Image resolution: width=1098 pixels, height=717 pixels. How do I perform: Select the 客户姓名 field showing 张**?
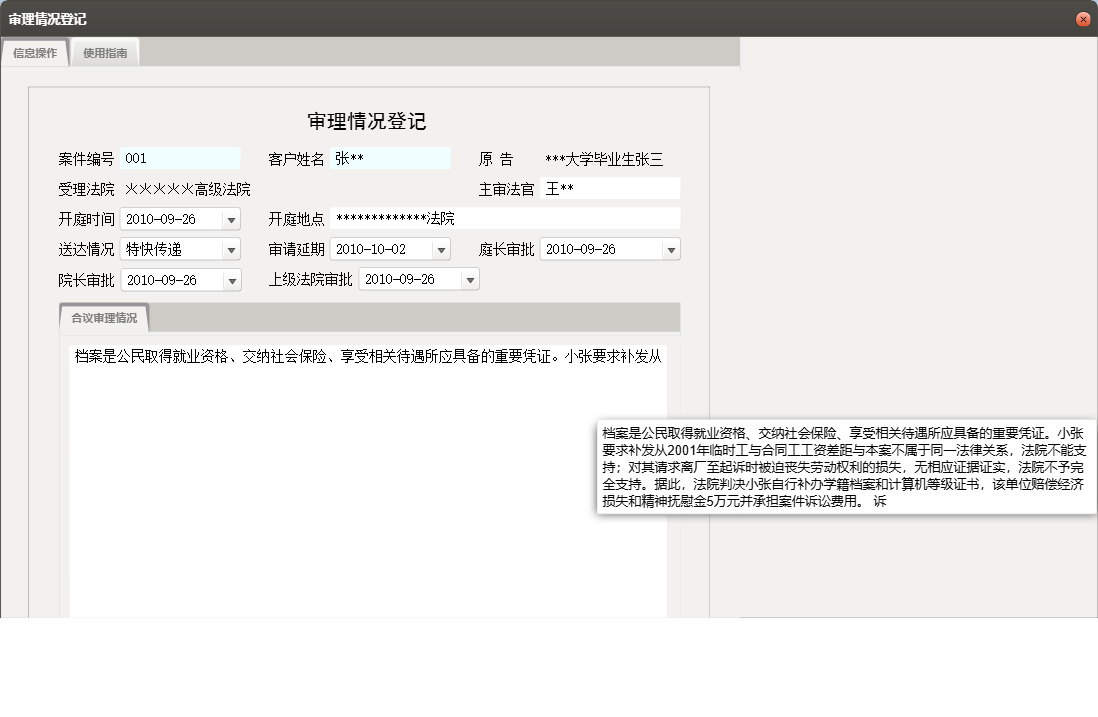(x=390, y=157)
